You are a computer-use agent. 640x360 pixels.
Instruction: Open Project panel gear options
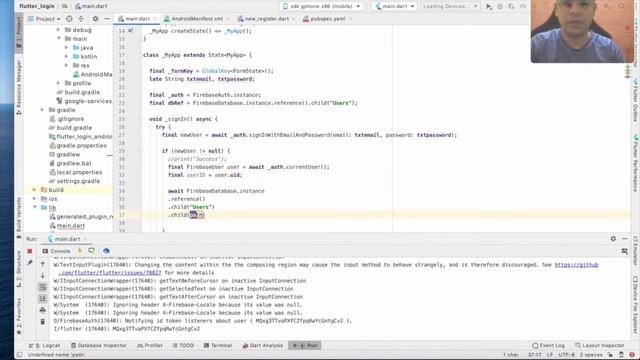96,19
